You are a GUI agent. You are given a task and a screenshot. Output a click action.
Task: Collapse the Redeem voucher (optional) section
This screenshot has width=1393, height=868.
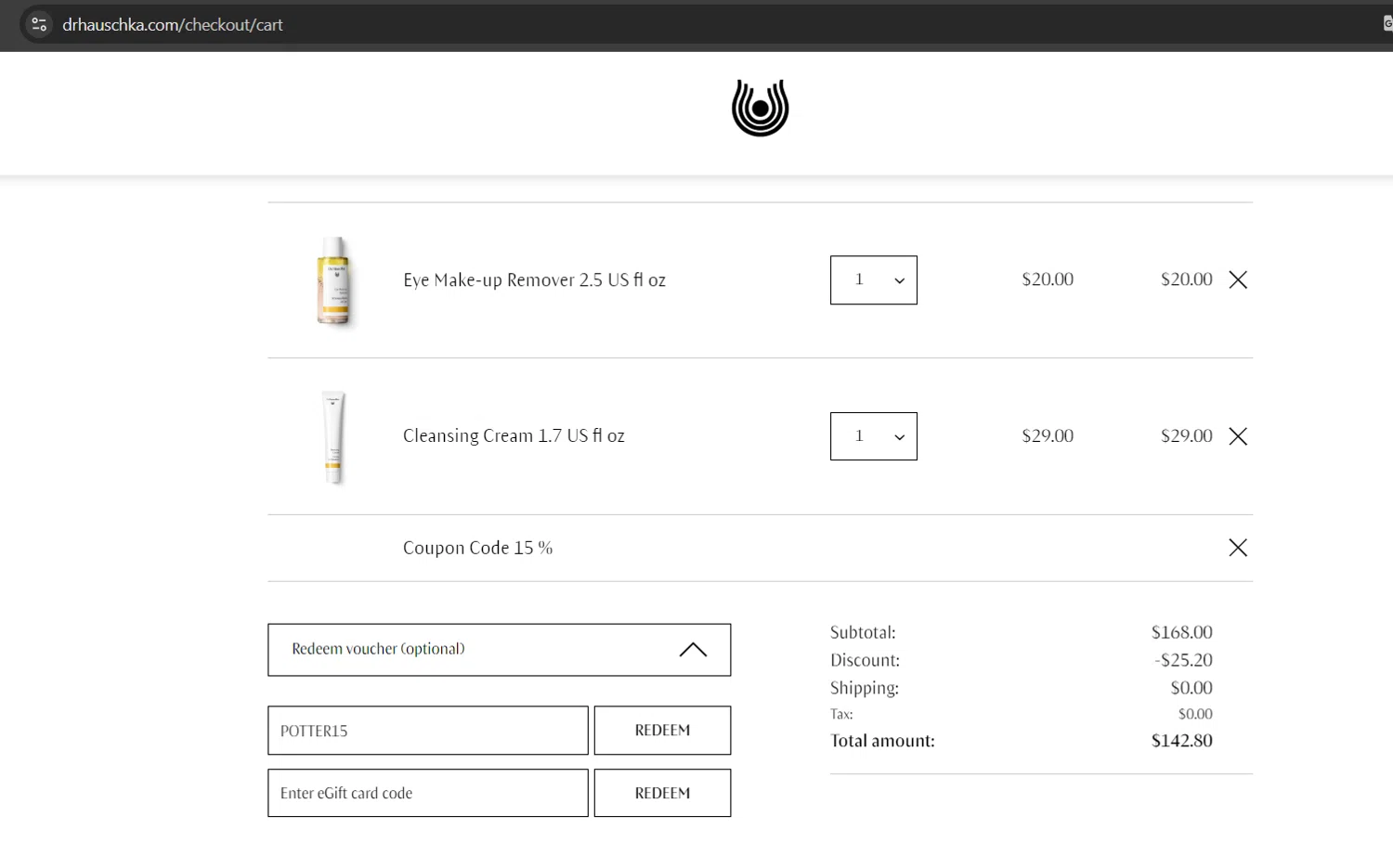499,650
